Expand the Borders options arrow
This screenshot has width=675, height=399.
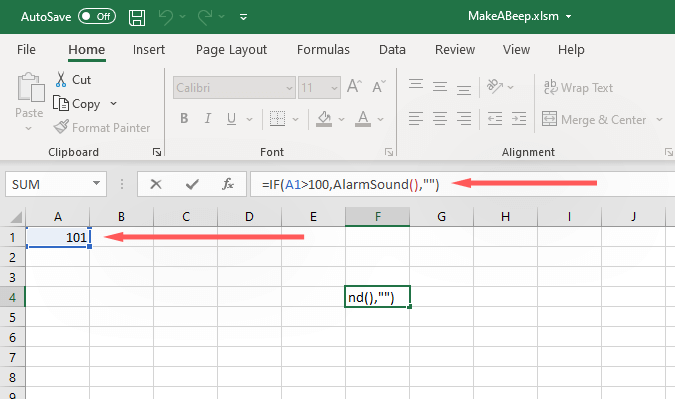tap(295, 119)
